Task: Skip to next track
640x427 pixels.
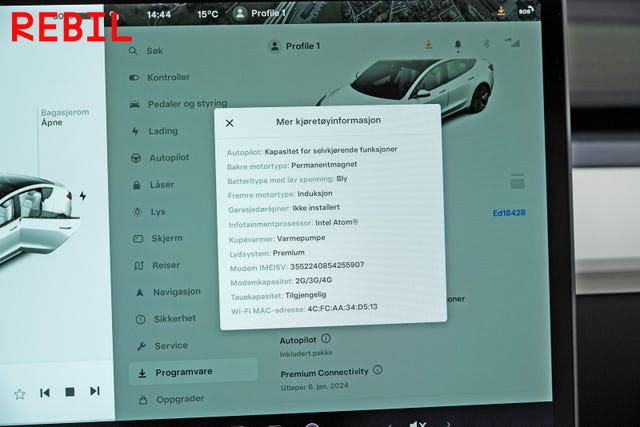Action: tap(95, 391)
